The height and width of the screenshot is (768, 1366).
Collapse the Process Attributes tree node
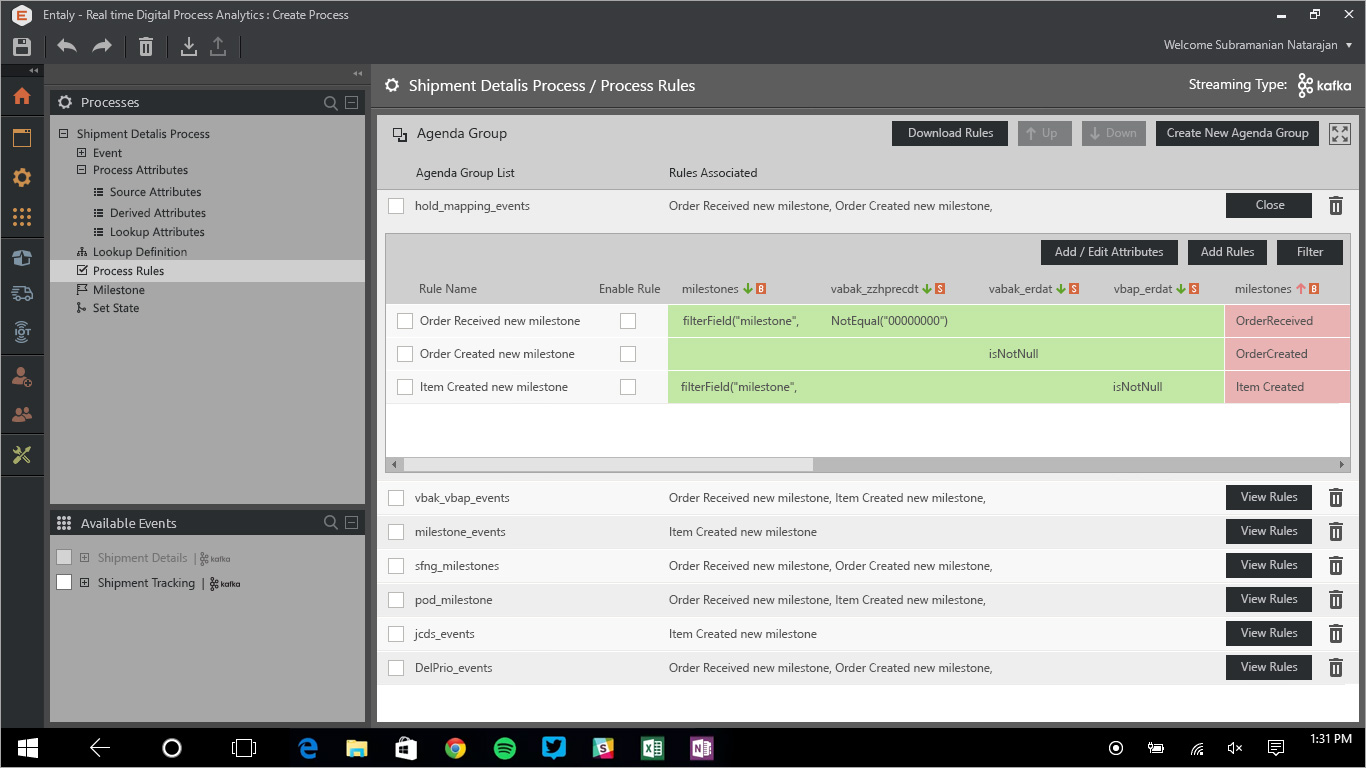click(x=82, y=170)
